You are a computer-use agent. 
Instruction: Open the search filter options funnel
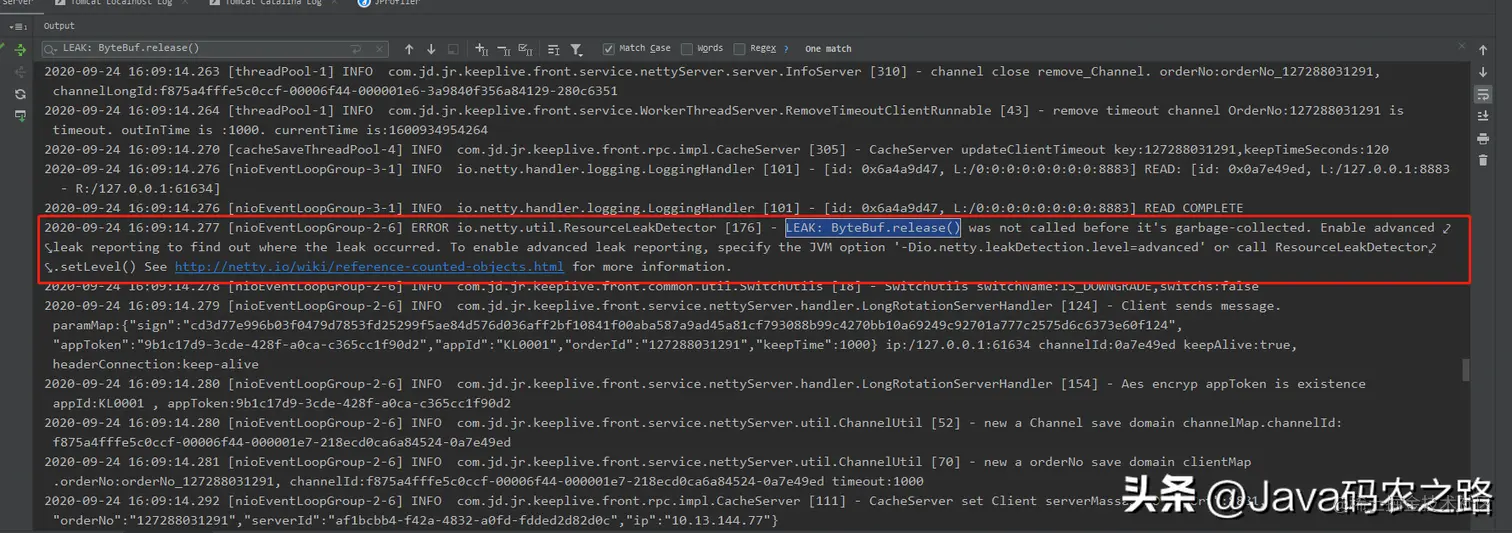click(x=576, y=49)
